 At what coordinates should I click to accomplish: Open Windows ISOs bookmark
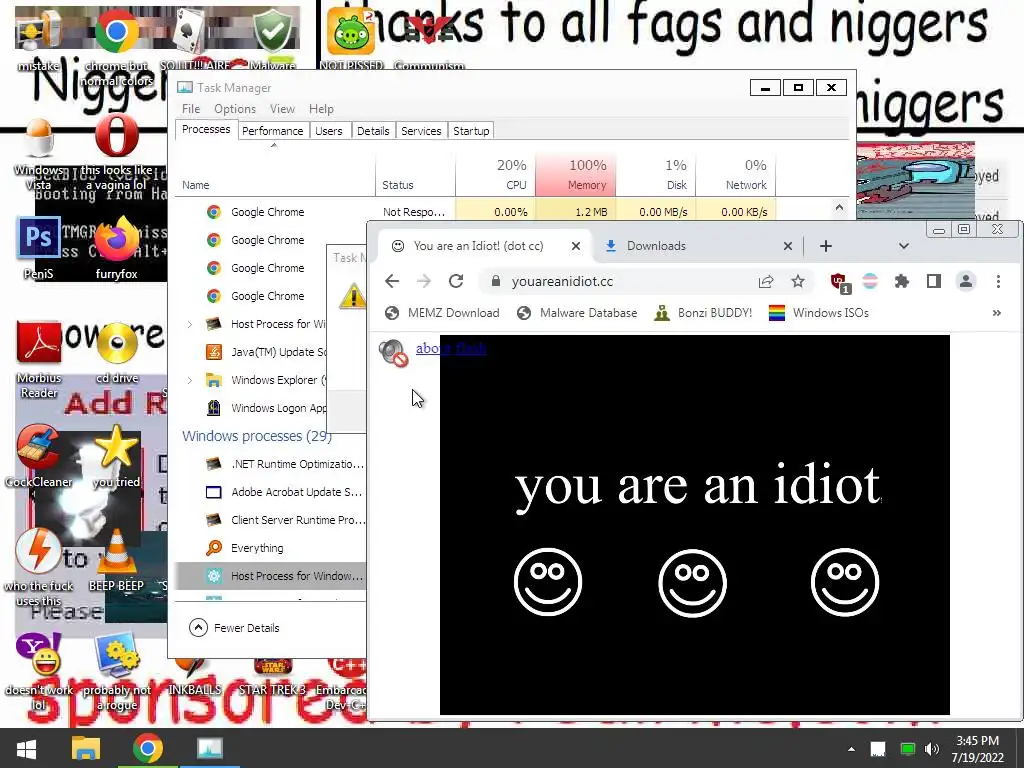click(818, 313)
